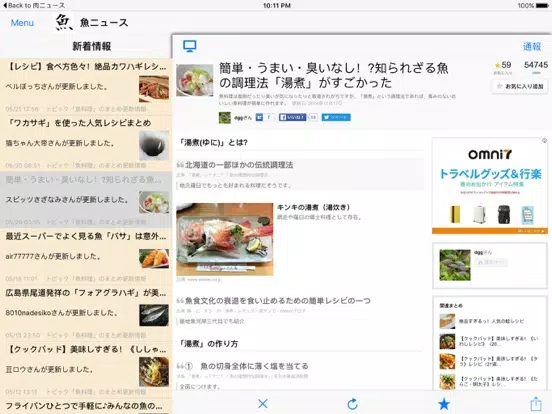Open the カワハギレシピ news item
This screenshot has width=552, height=414.
86,87
